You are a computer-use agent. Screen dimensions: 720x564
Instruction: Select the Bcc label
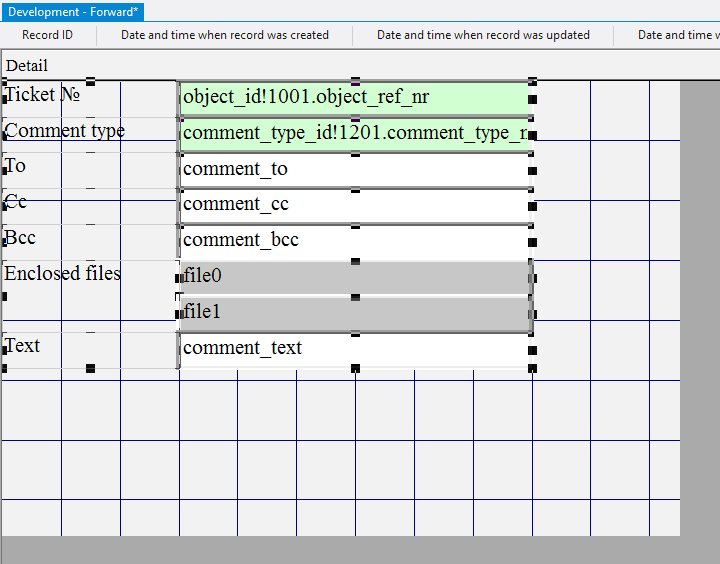pos(20,238)
